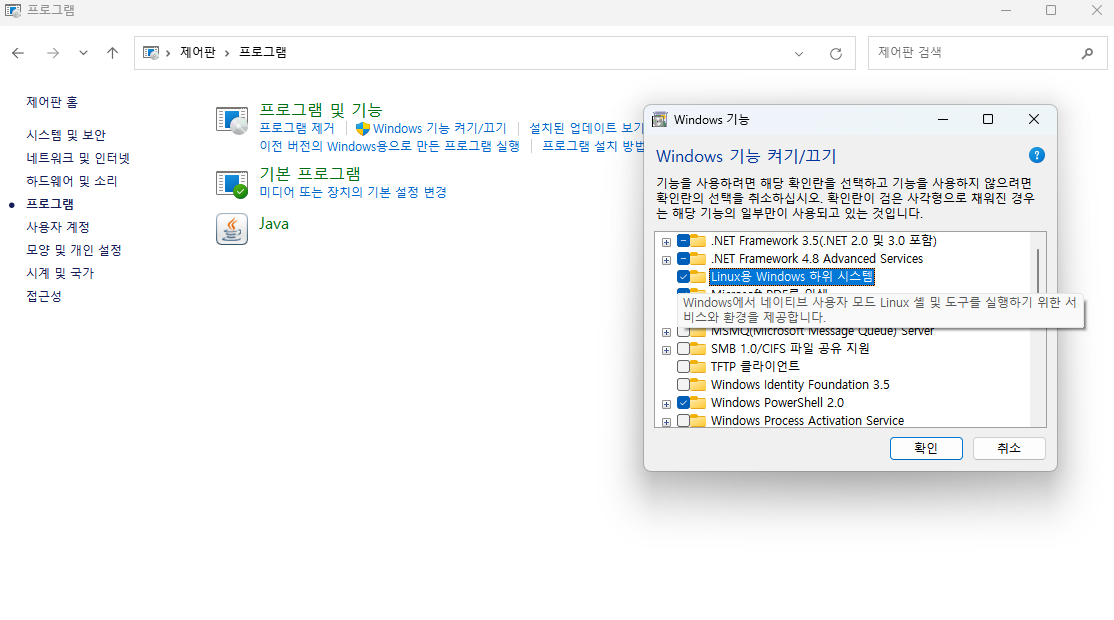The width and height of the screenshot is (1114, 620).
Task: Select 프로그램 in the sidebar
Action: (50, 204)
